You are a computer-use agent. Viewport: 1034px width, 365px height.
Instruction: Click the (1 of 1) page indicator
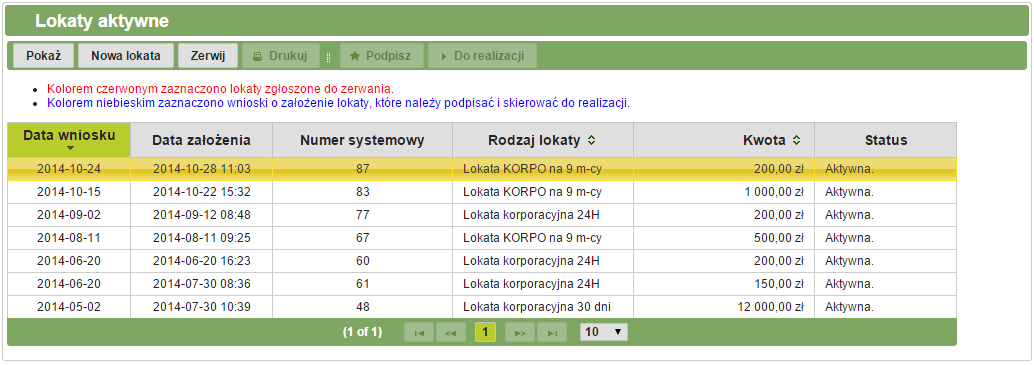(362, 332)
